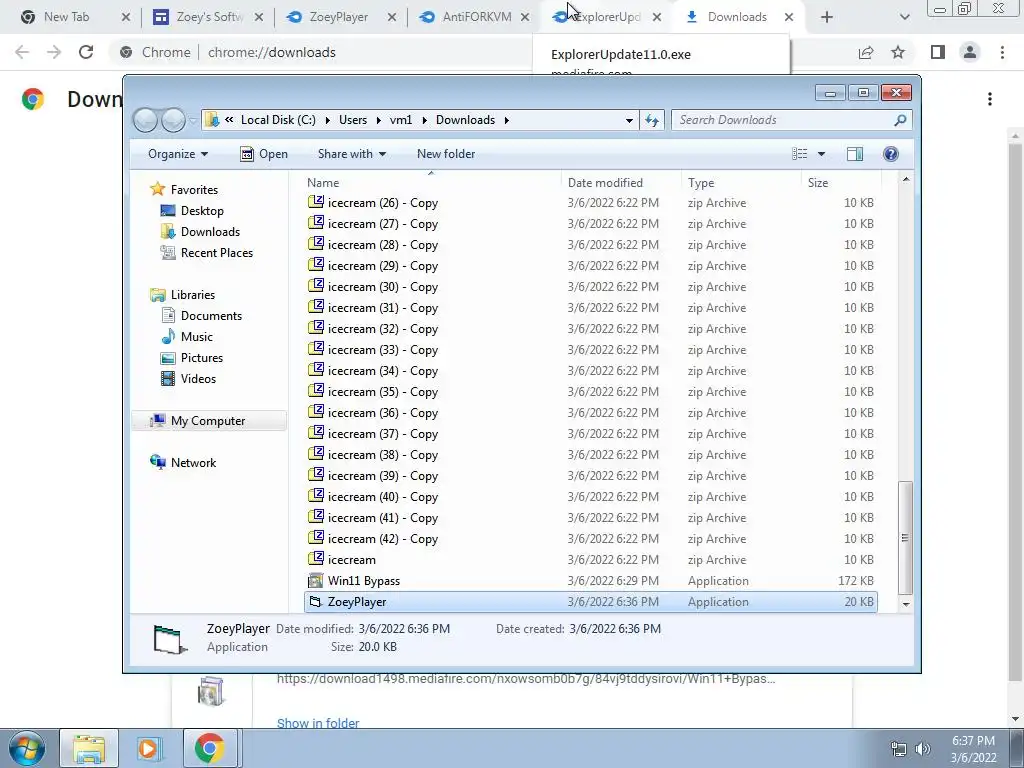Viewport: 1024px width, 768px height.
Task: Open the Organize dropdown menu
Action: point(178,154)
